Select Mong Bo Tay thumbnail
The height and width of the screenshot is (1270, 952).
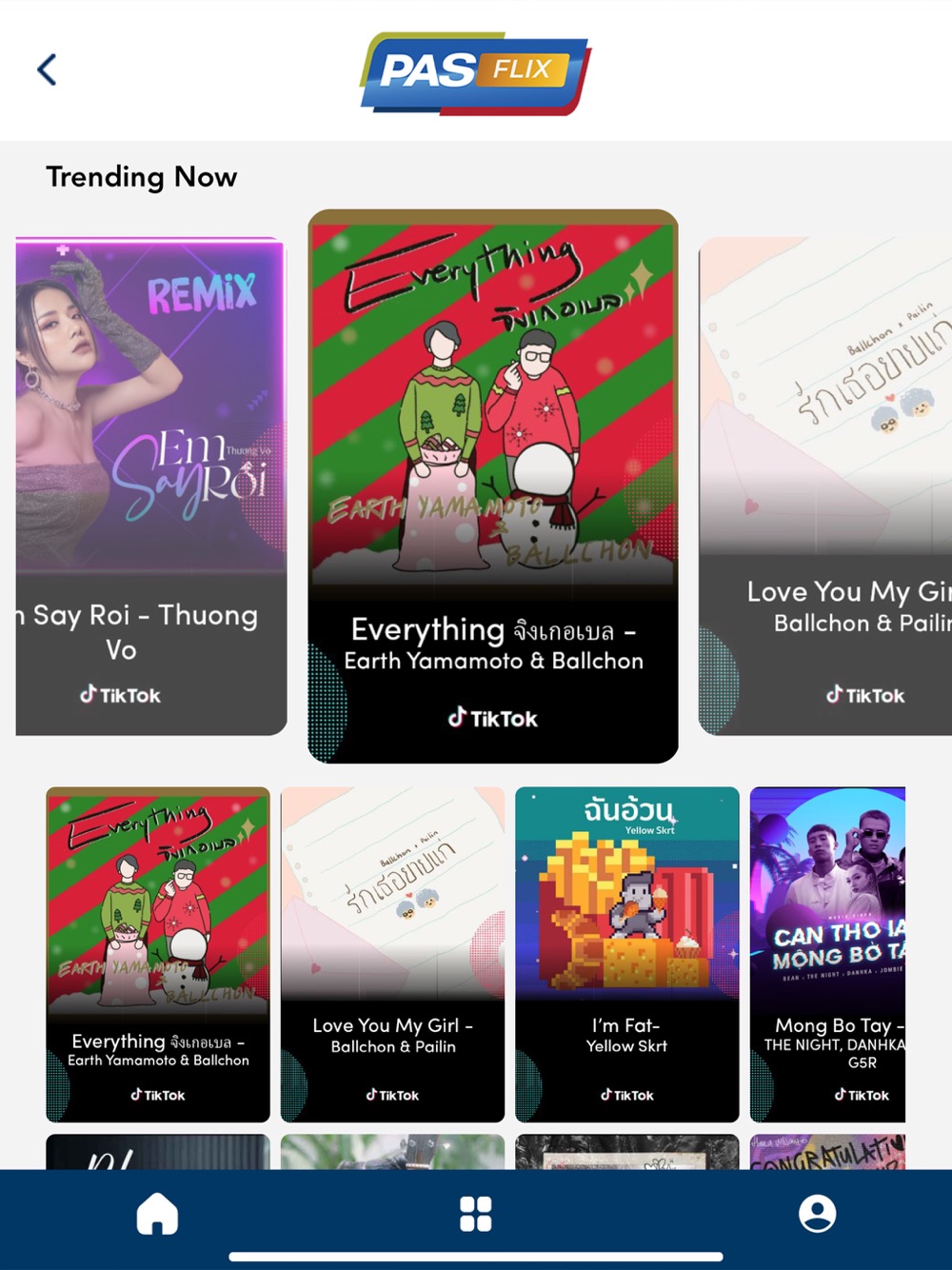827,893
